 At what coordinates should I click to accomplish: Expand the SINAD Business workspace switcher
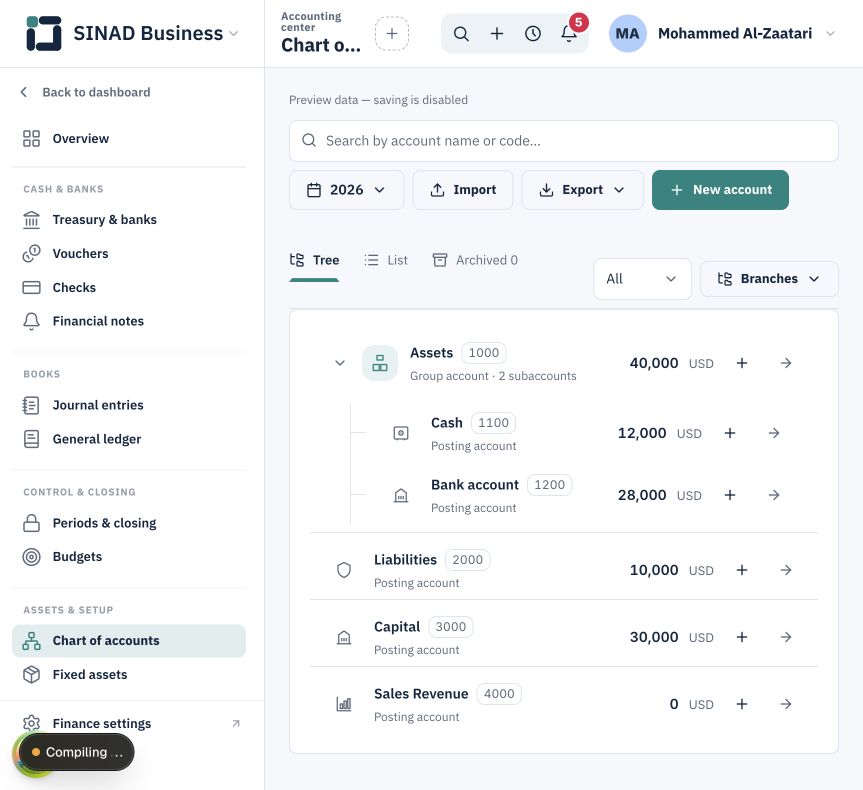[133, 34]
